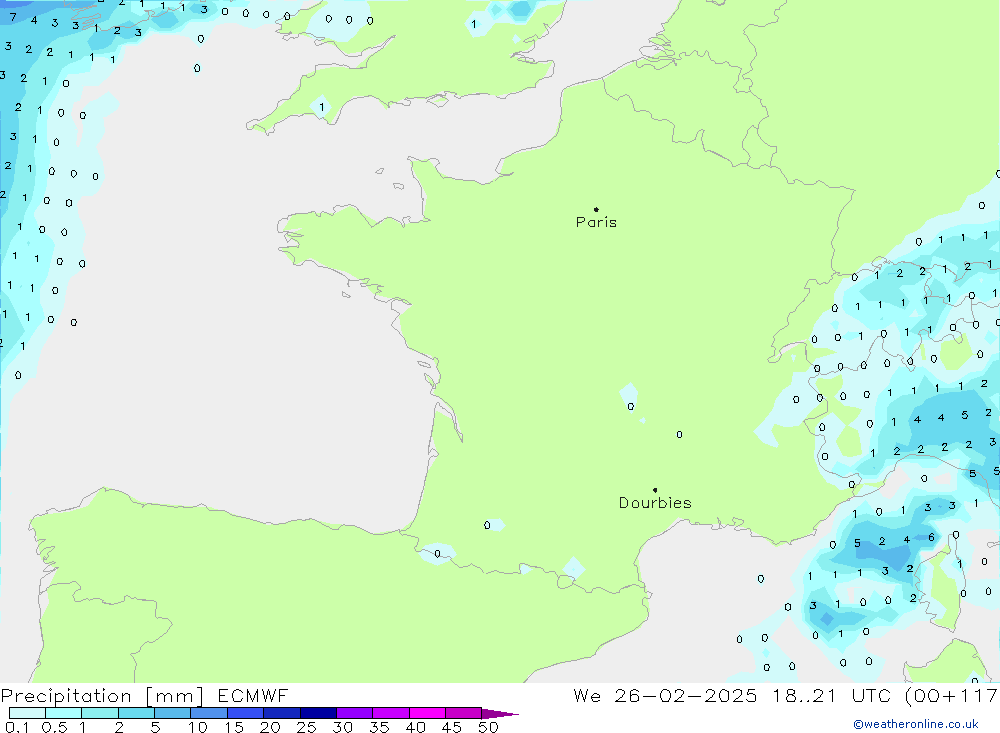Click the 'We 26-02-2025 18..21 UTC' timestamp
Image resolution: width=1000 pixels, height=733 pixels.
(732, 695)
